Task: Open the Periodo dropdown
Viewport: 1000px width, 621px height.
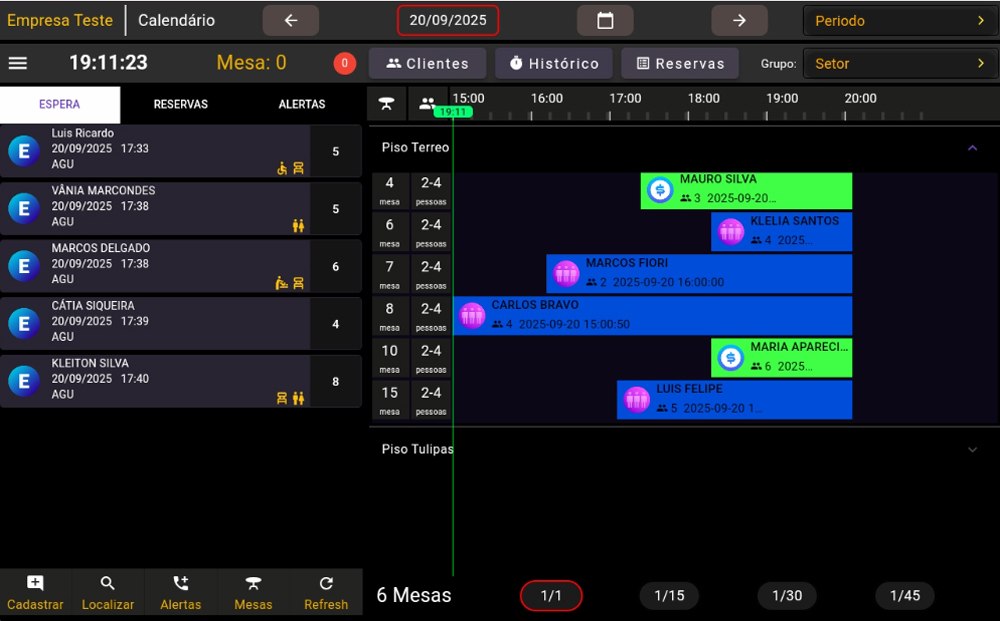Action: click(x=900, y=20)
